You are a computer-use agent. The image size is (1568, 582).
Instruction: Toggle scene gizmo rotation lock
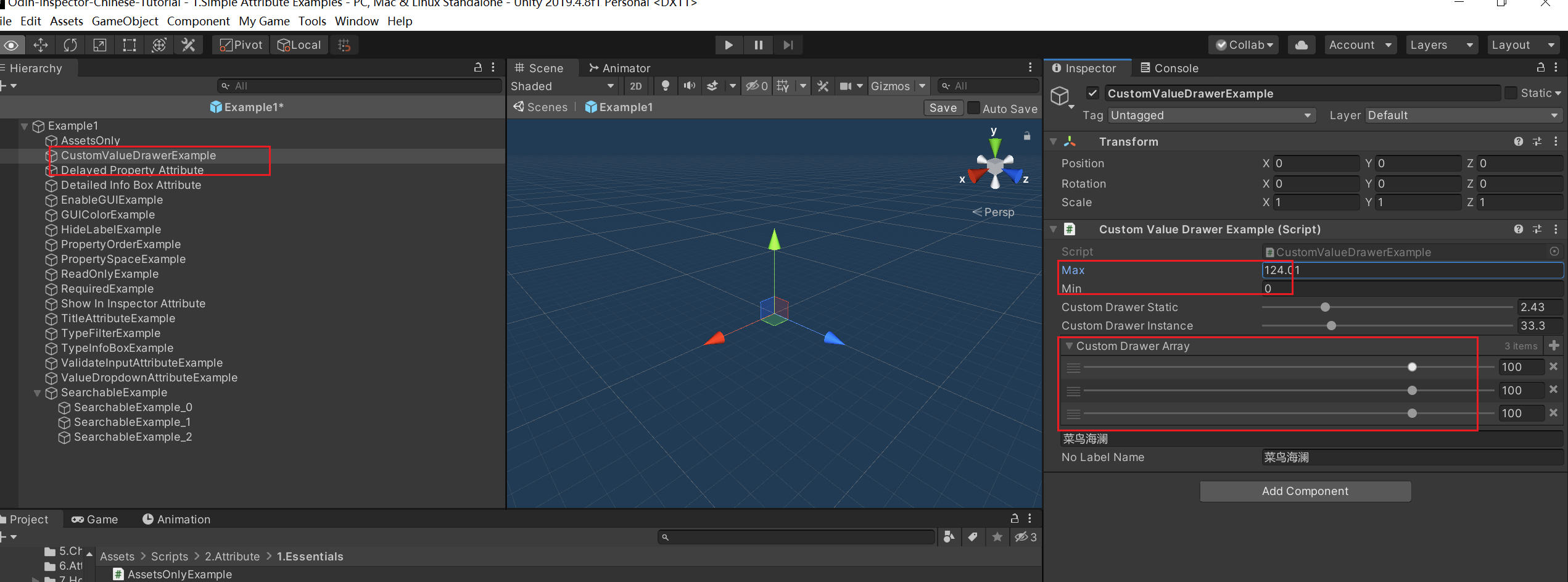(1026, 136)
